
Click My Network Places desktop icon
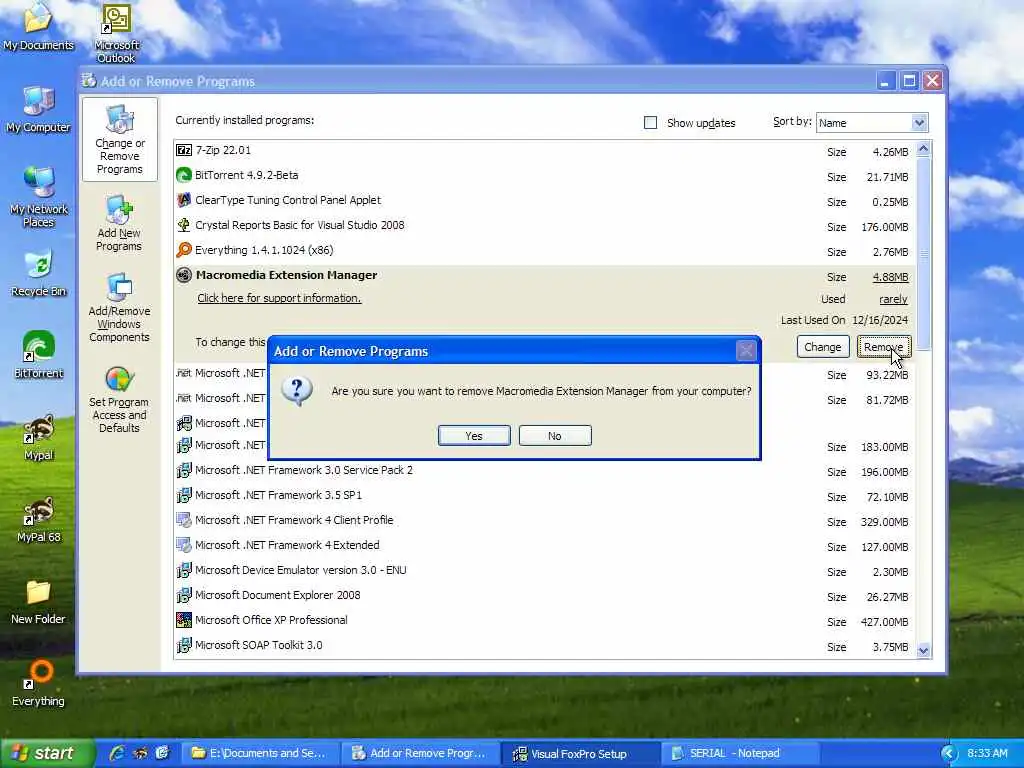click(38, 197)
